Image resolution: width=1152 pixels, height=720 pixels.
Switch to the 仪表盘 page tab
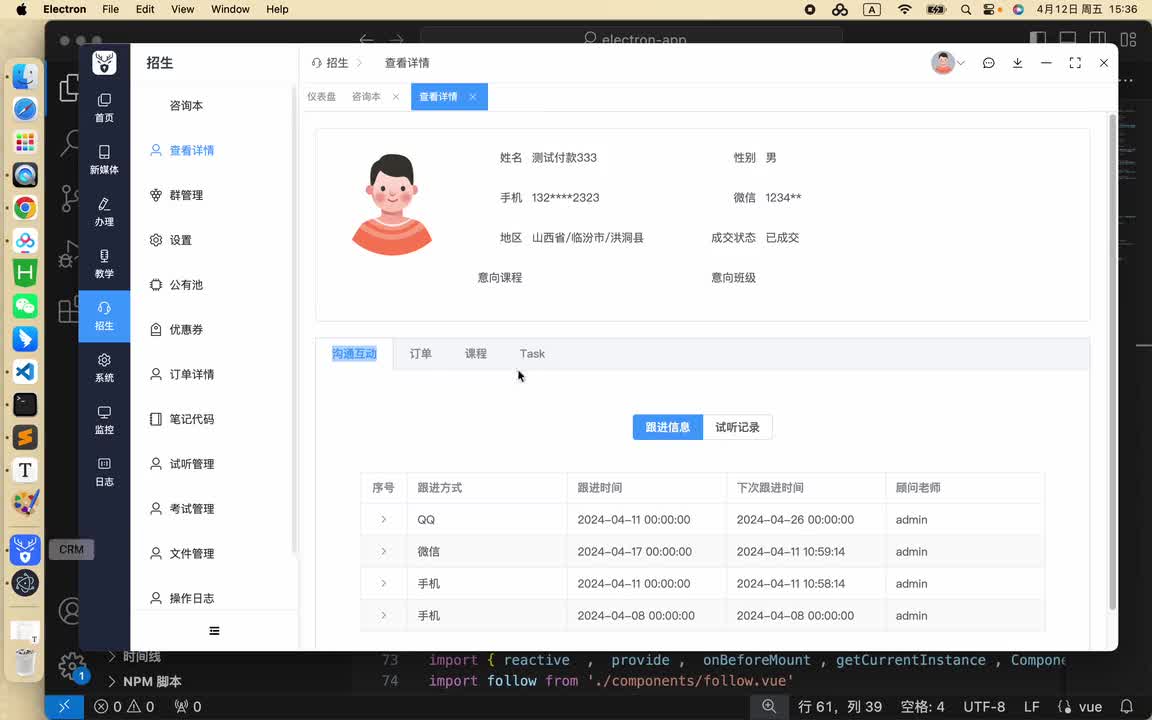pos(322,97)
